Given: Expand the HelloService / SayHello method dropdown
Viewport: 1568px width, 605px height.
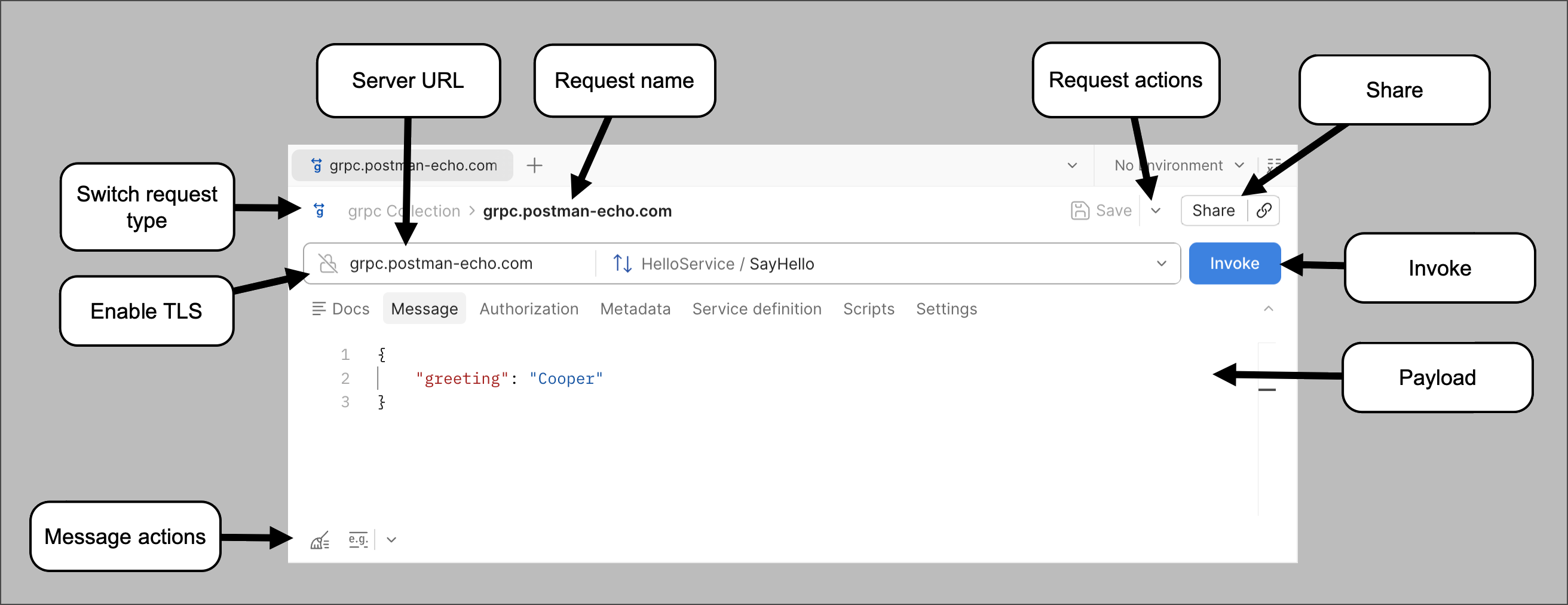Looking at the screenshot, I should pos(1162,263).
